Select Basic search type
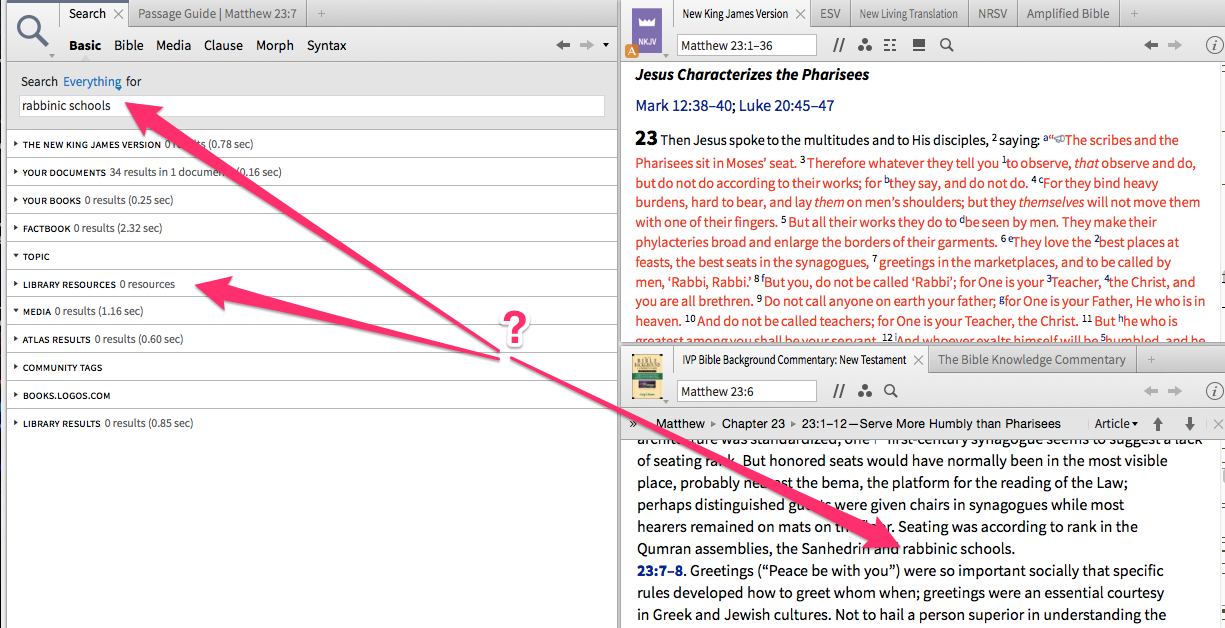This screenshot has width=1225, height=628. click(85, 45)
